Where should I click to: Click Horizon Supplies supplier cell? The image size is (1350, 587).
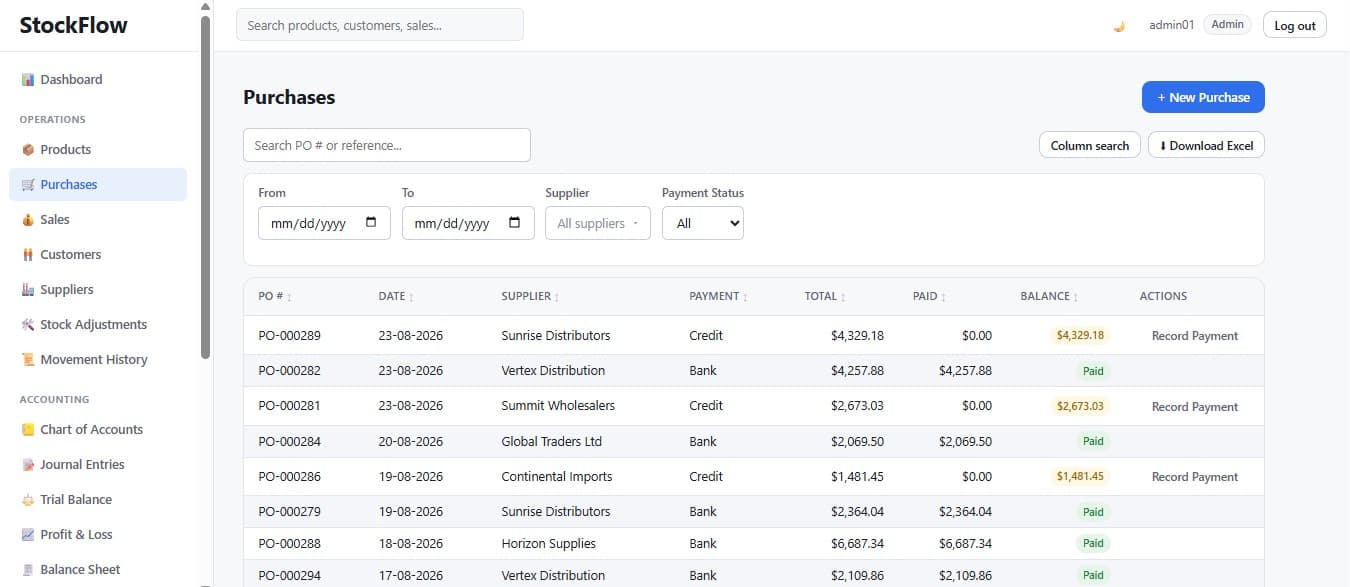click(548, 544)
